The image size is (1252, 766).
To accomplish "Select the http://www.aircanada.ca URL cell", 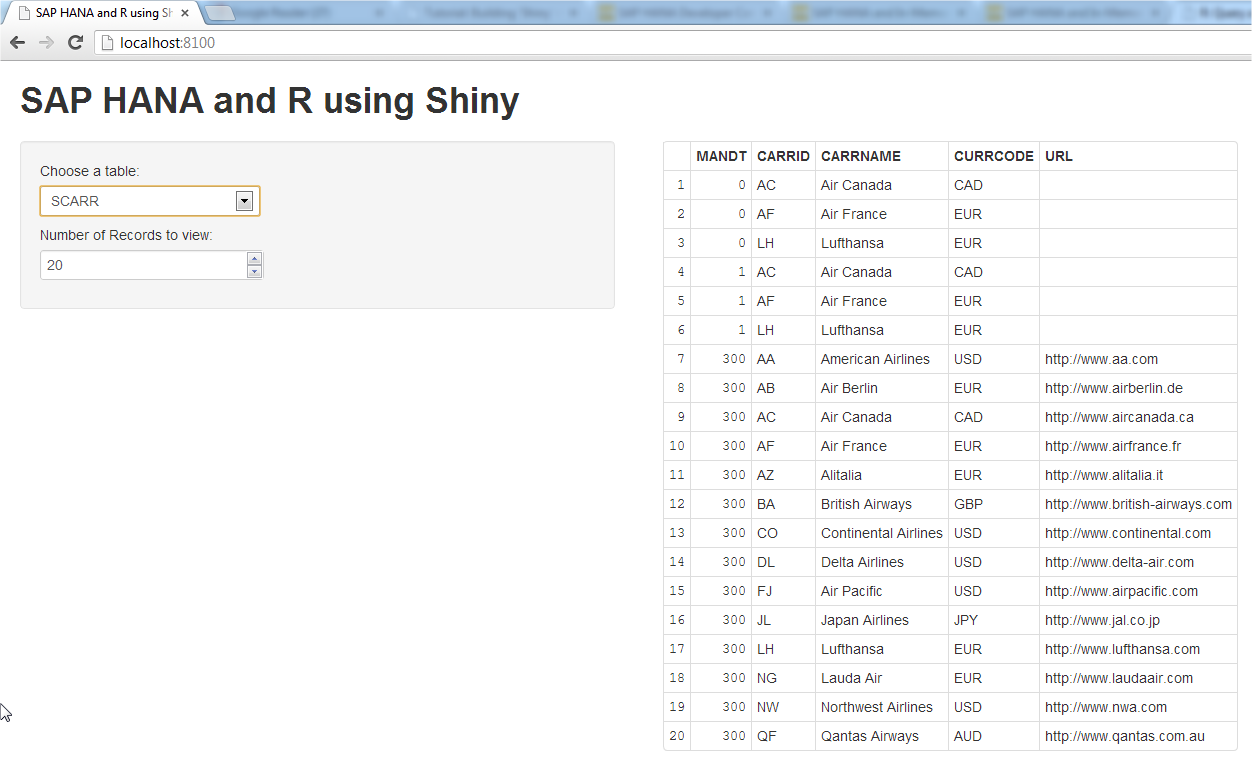I will 1138,417.
